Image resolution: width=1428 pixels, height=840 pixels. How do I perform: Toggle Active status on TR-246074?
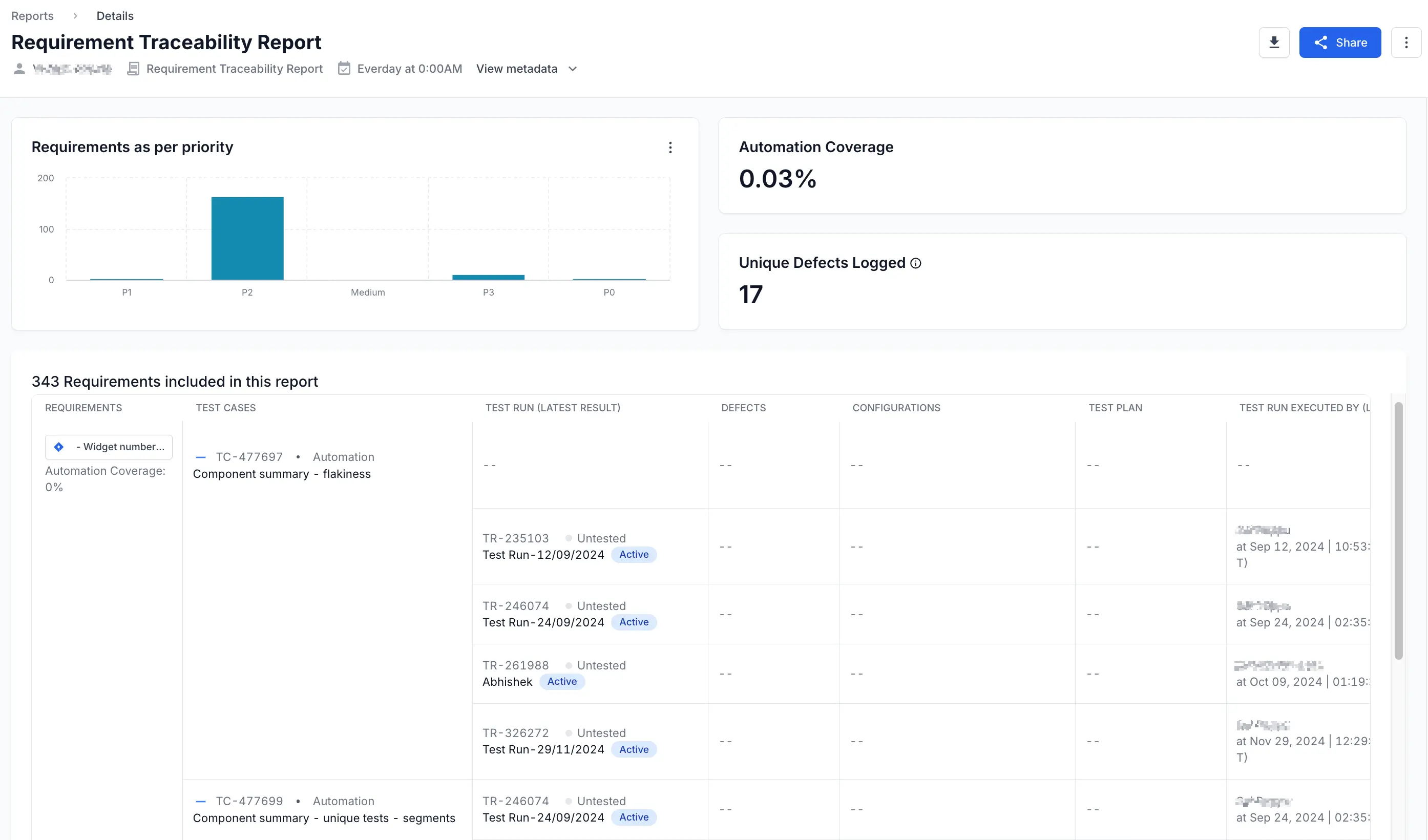(634, 622)
